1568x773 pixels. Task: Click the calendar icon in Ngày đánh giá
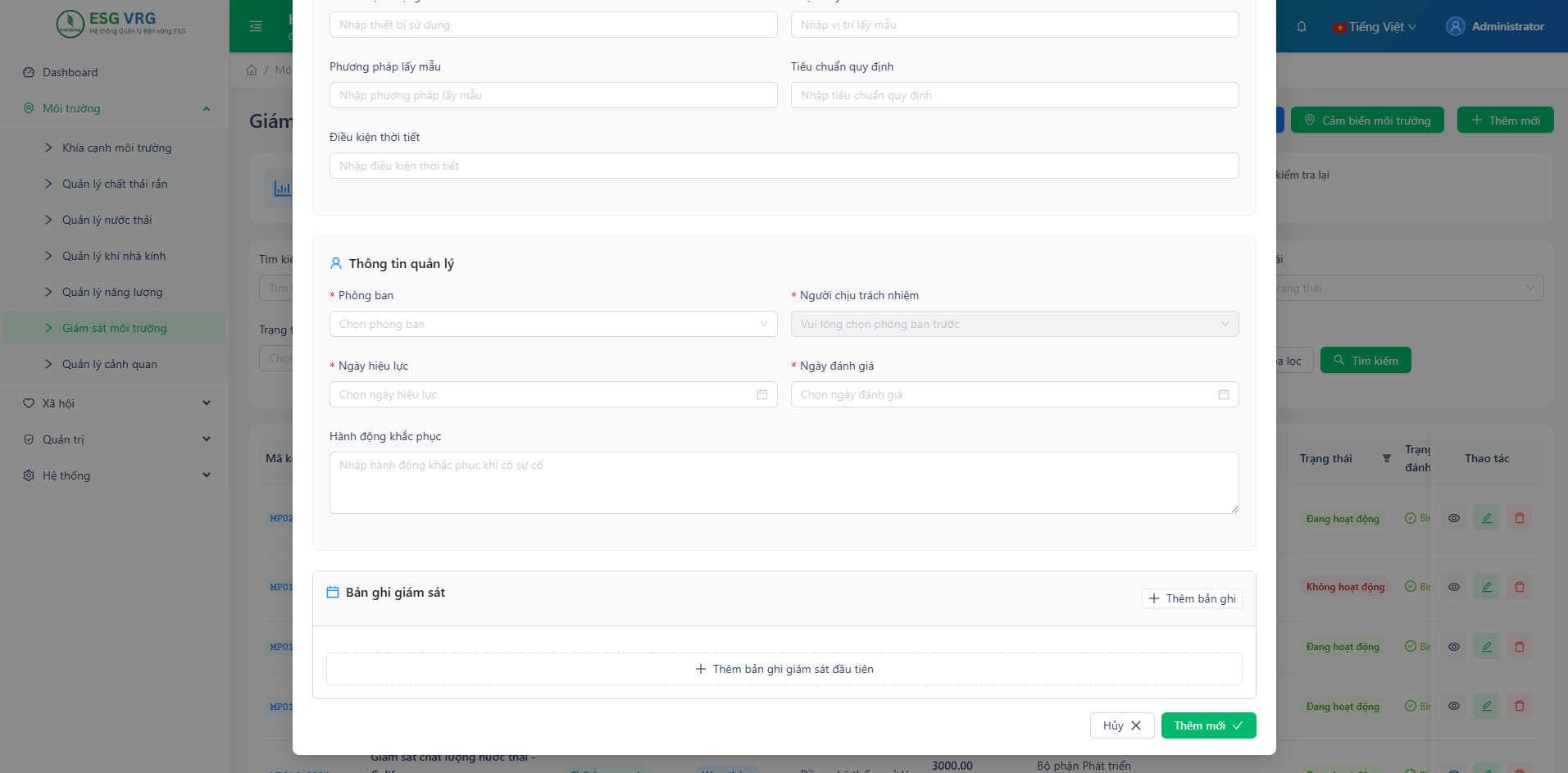click(1224, 394)
